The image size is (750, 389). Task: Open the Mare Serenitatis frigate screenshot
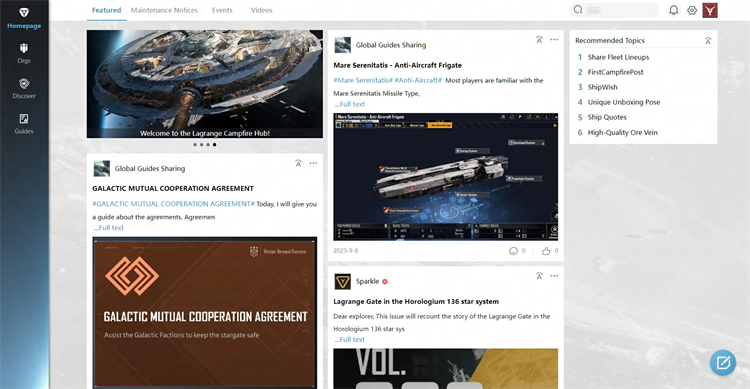[446, 177]
